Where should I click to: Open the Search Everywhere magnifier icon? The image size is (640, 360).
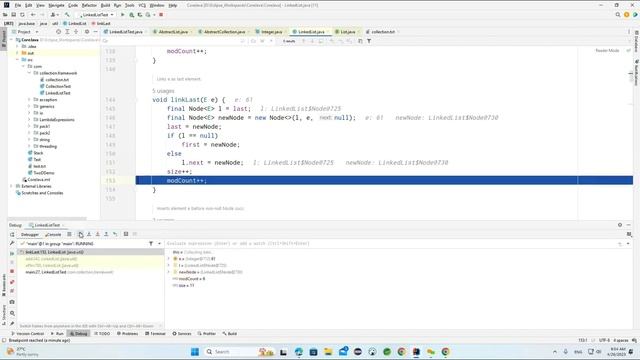coord(618,15)
